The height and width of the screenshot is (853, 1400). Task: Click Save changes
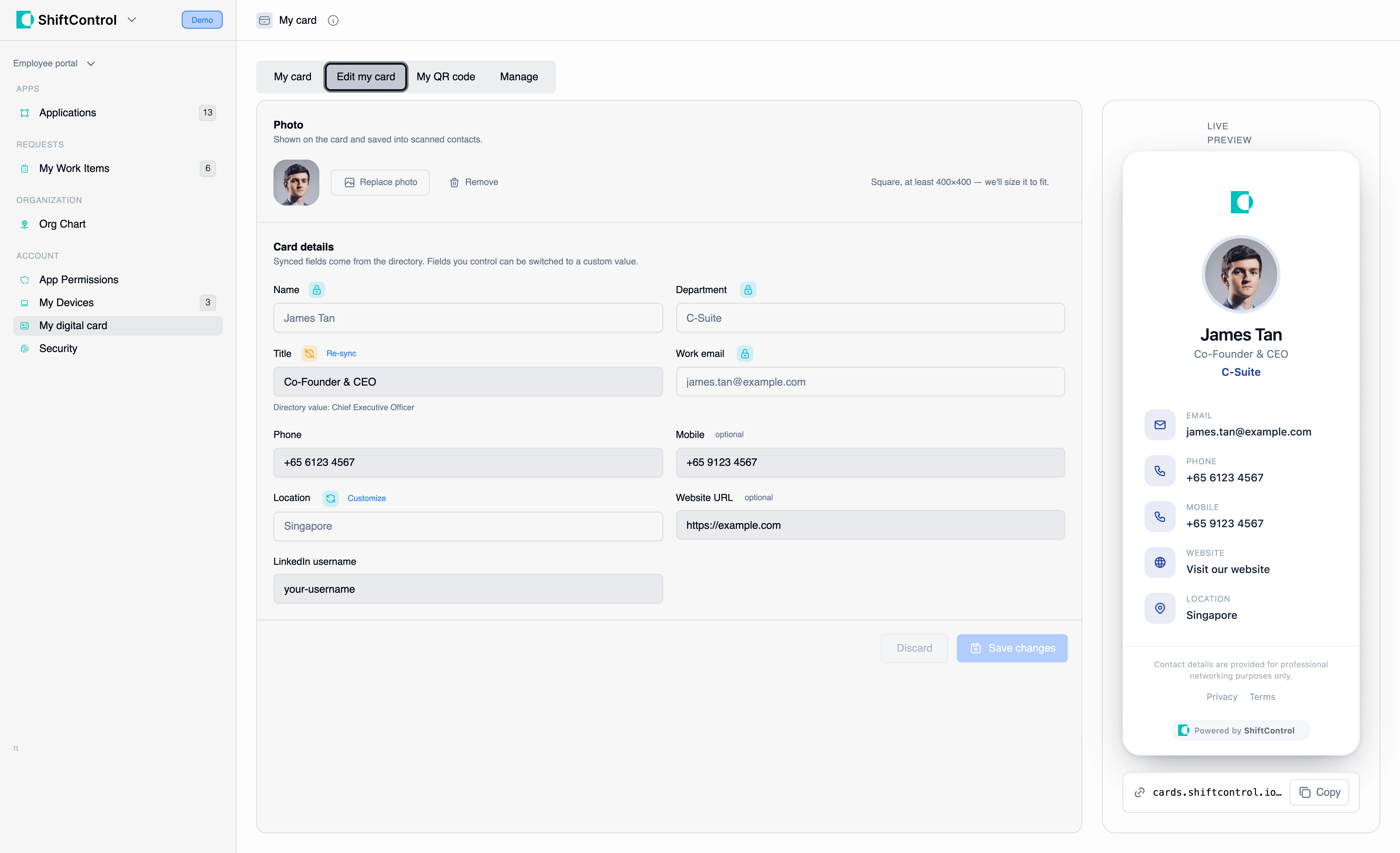(1012, 648)
